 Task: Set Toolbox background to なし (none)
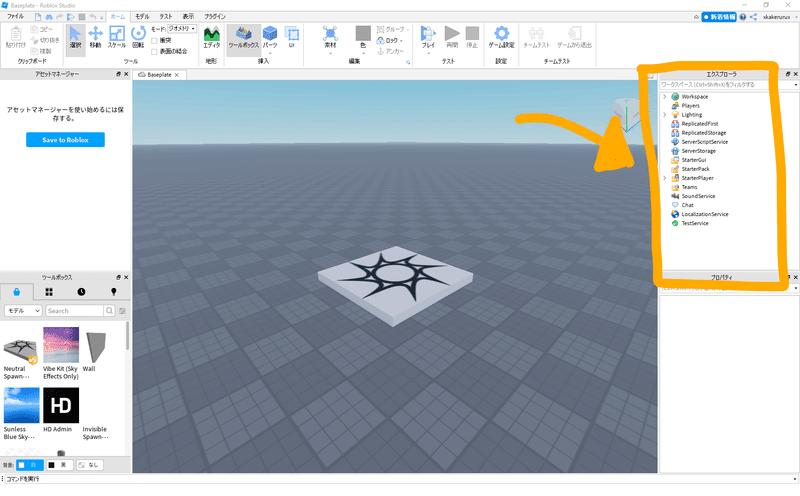tap(90, 465)
